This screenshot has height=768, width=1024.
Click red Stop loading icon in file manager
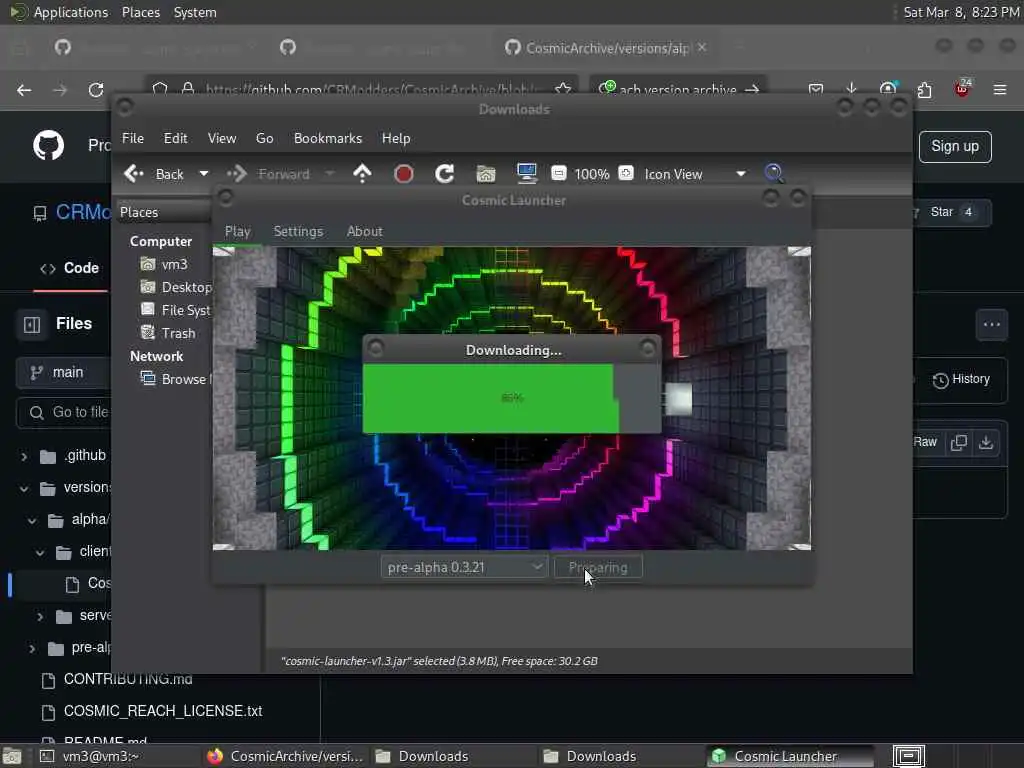point(404,174)
